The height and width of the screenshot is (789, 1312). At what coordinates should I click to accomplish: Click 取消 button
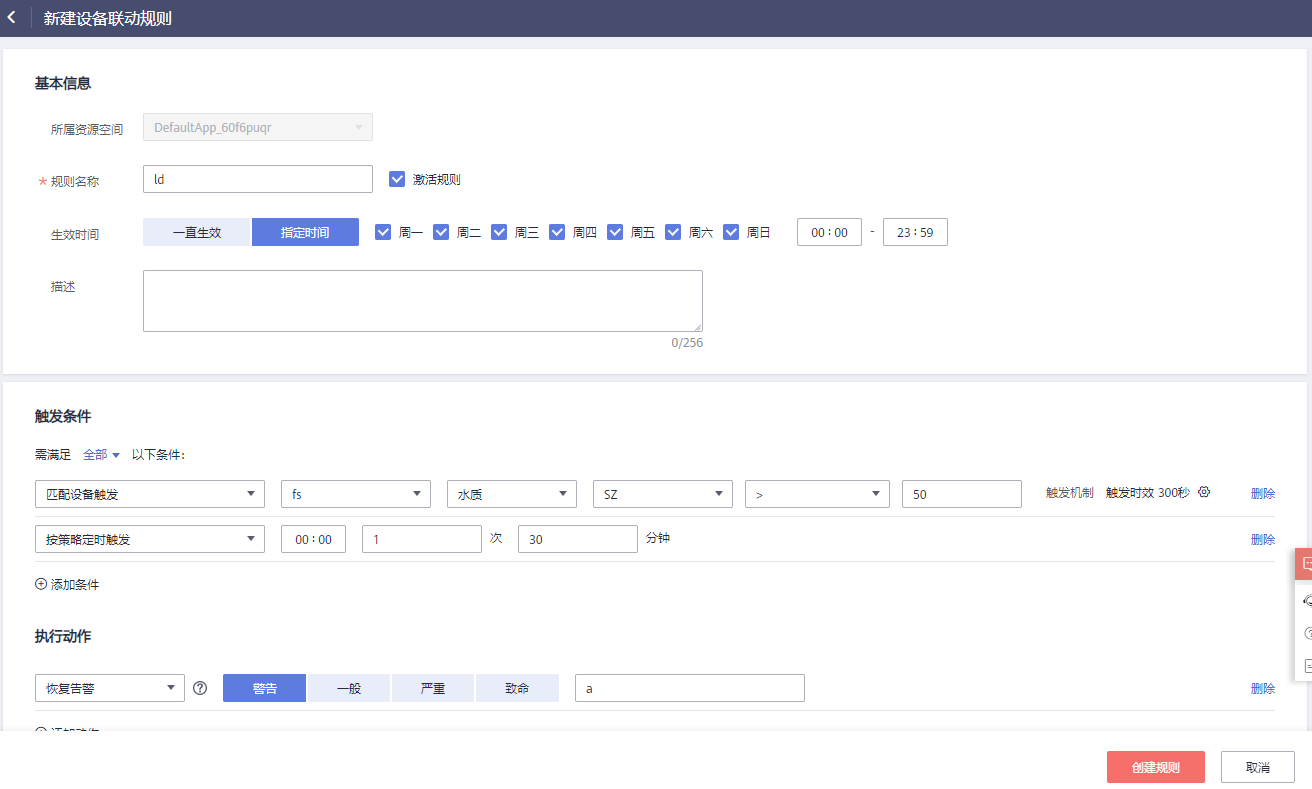[x=1257, y=767]
